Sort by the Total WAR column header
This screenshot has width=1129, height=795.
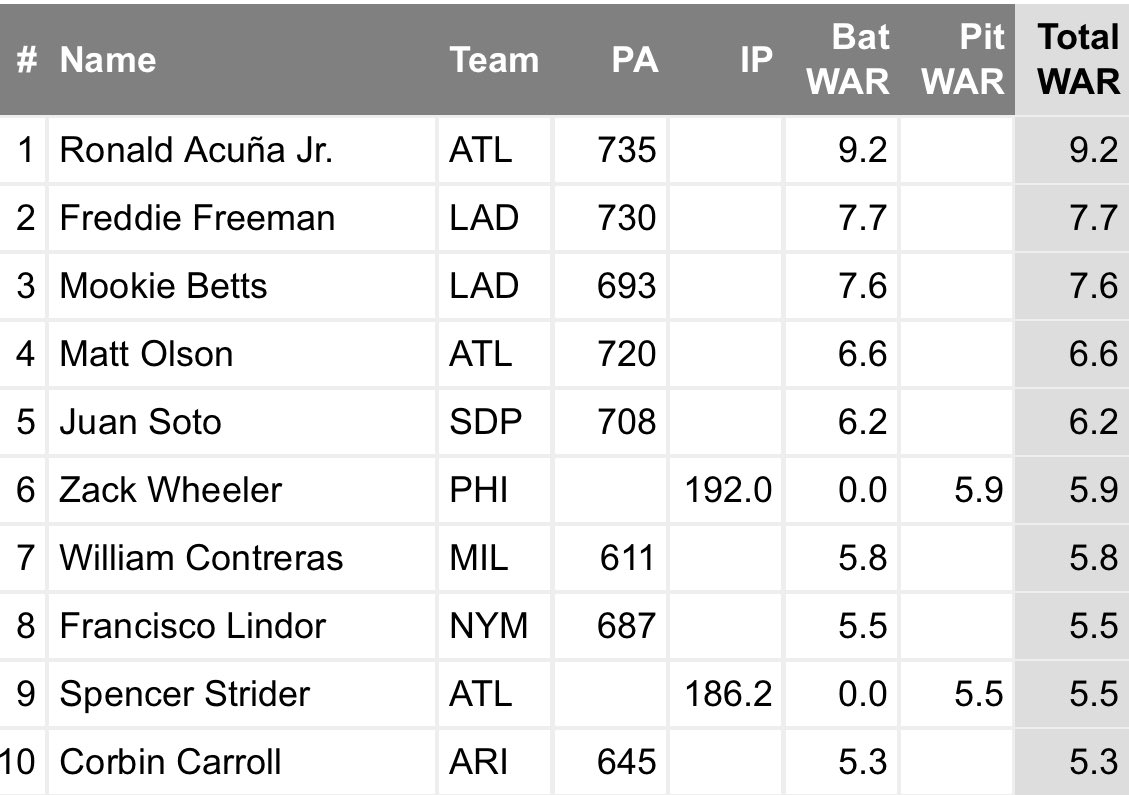(x=1078, y=59)
